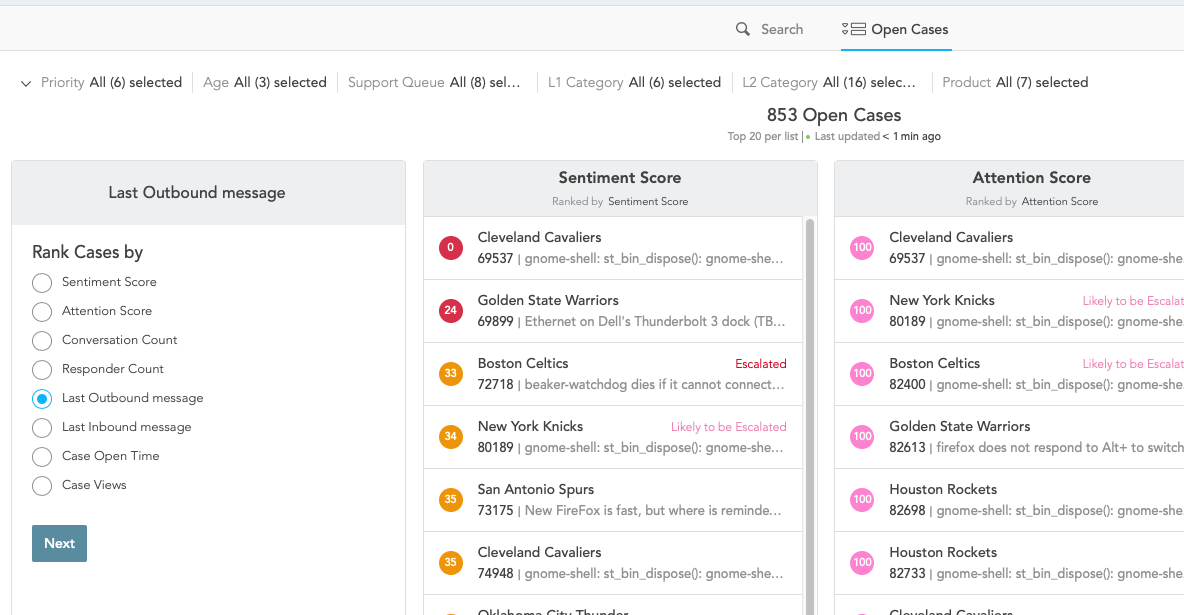This screenshot has height=615, width=1184.
Task: Click the Rank Cases by heading
Action: click(x=88, y=252)
